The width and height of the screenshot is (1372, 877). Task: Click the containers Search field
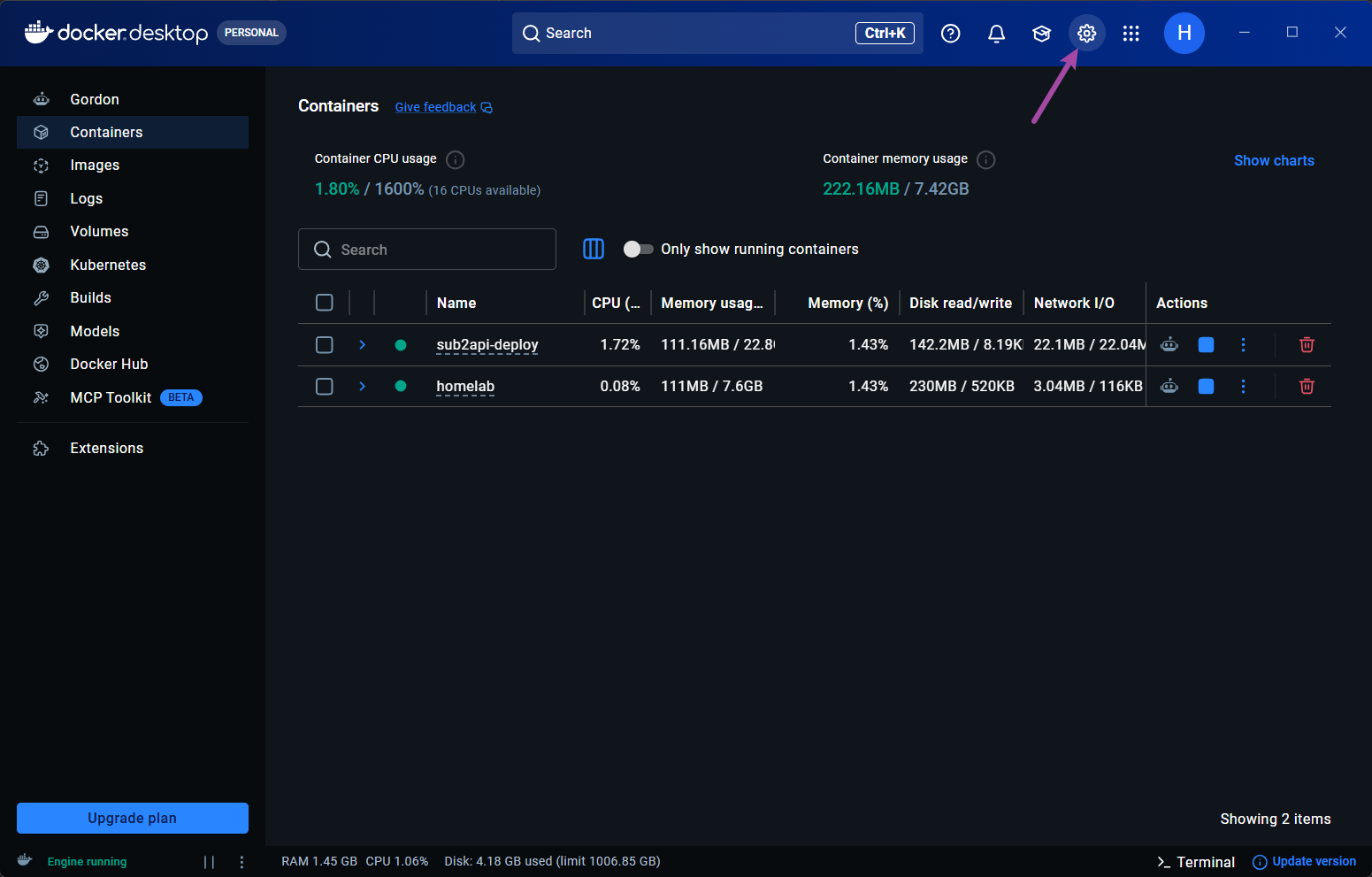(x=427, y=250)
